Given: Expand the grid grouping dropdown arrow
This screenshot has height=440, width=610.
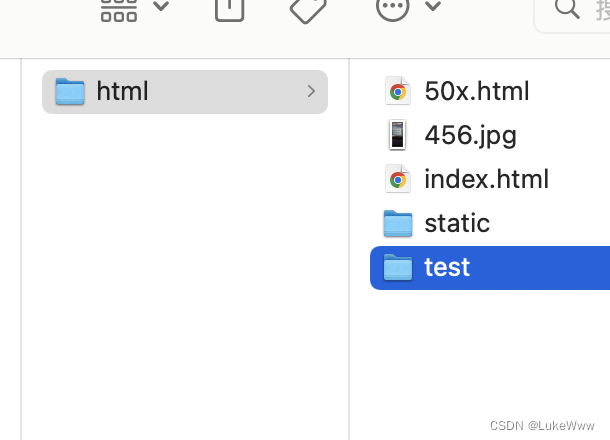Looking at the screenshot, I should (x=161, y=6).
